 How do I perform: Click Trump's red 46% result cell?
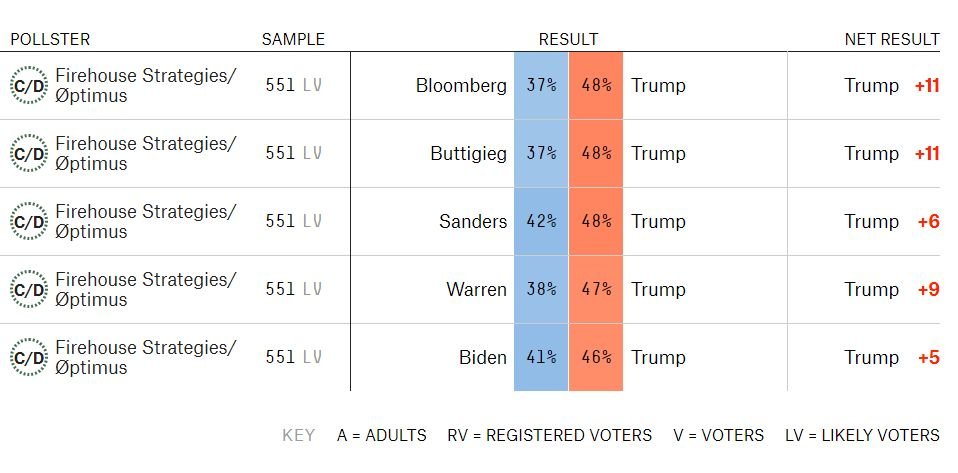[596, 358]
